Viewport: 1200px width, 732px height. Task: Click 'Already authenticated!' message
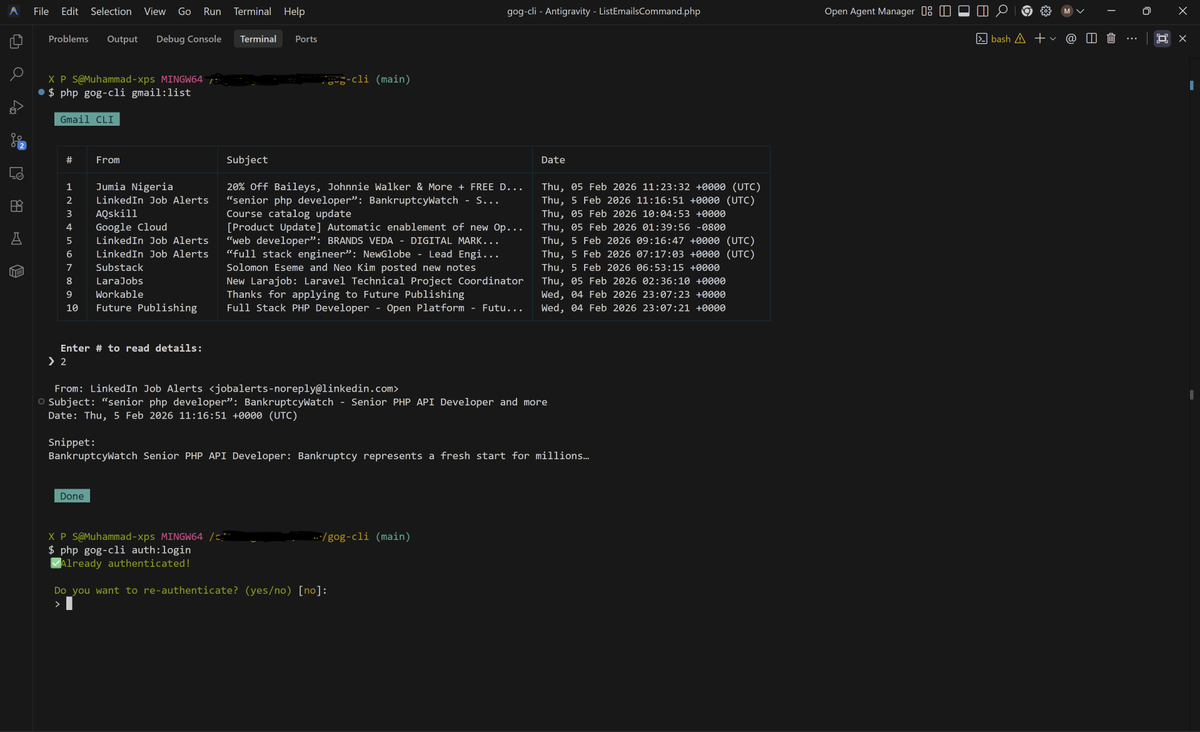pos(125,563)
